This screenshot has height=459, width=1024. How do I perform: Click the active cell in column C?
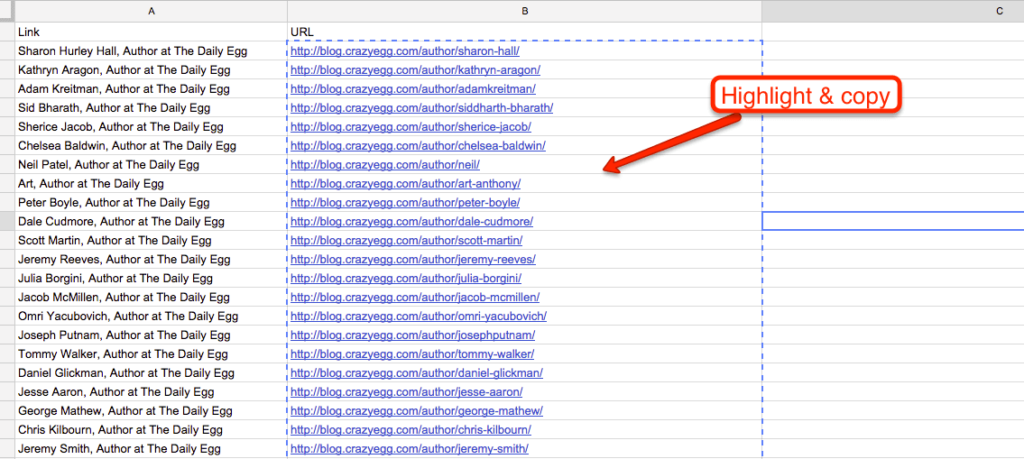893,221
